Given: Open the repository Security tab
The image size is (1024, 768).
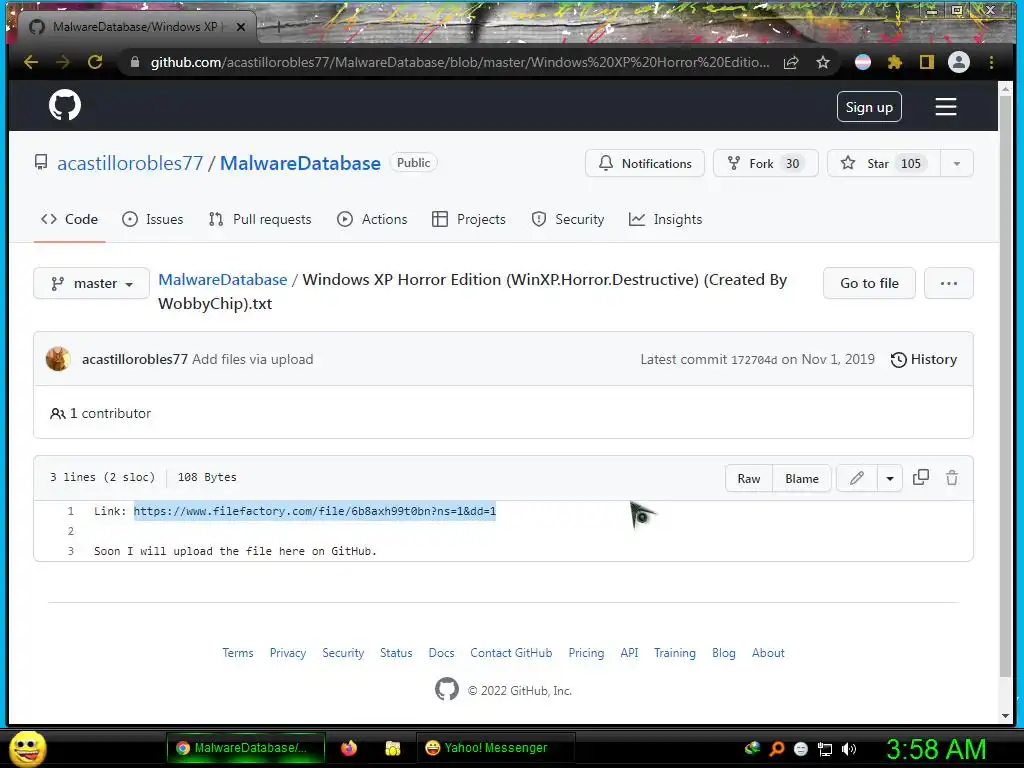Looking at the screenshot, I should point(568,219).
